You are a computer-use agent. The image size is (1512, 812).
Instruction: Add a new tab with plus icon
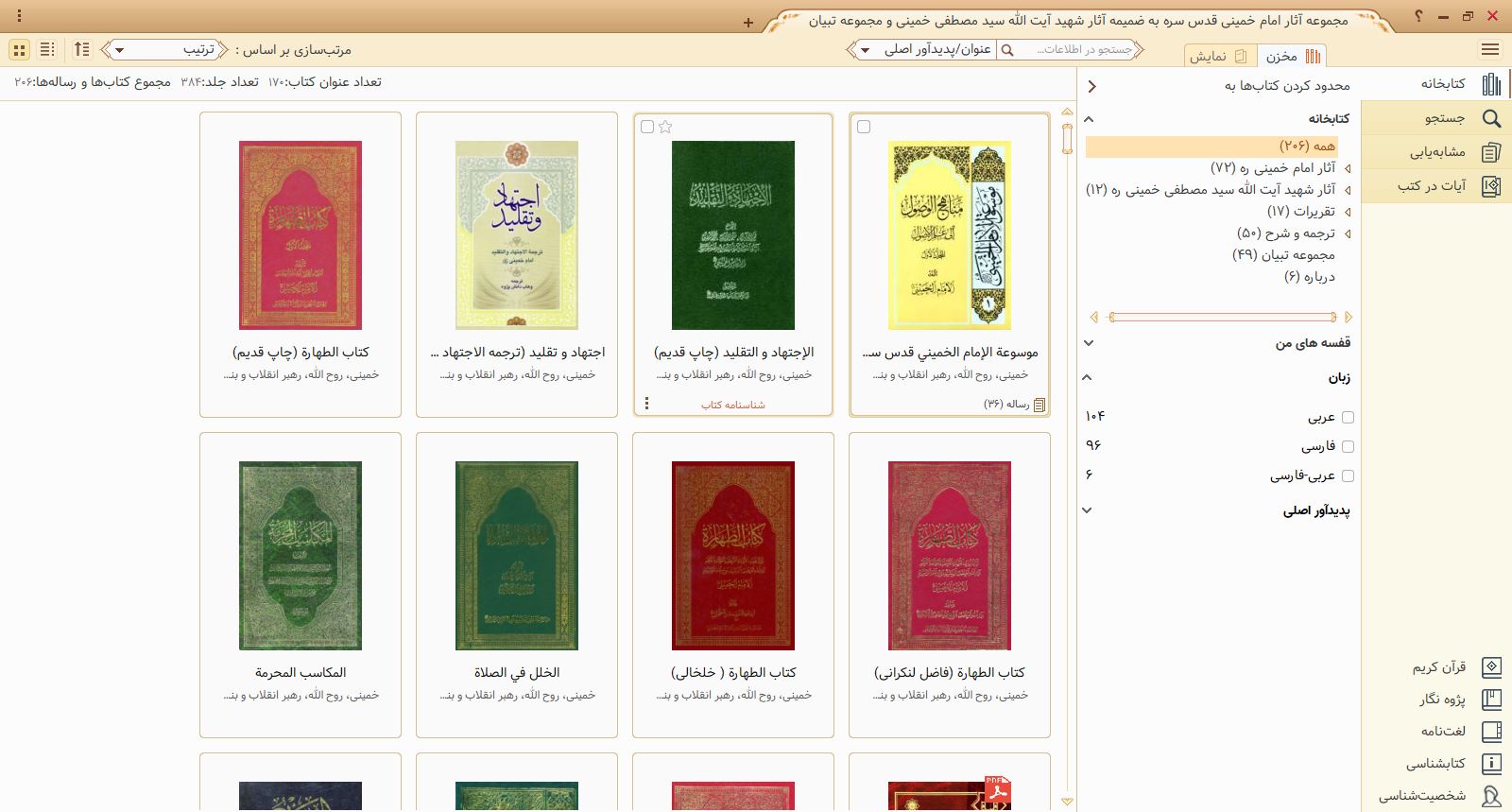click(x=748, y=23)
